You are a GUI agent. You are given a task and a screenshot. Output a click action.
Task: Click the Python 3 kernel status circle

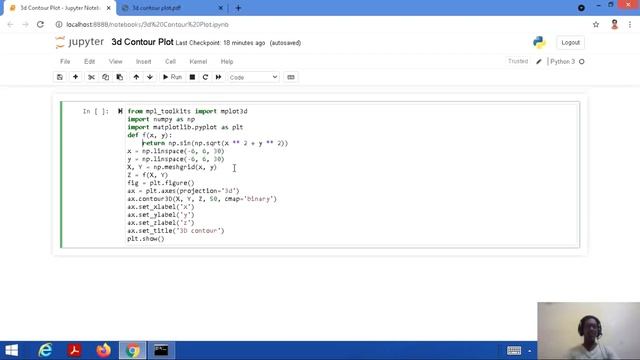(582, 62)
